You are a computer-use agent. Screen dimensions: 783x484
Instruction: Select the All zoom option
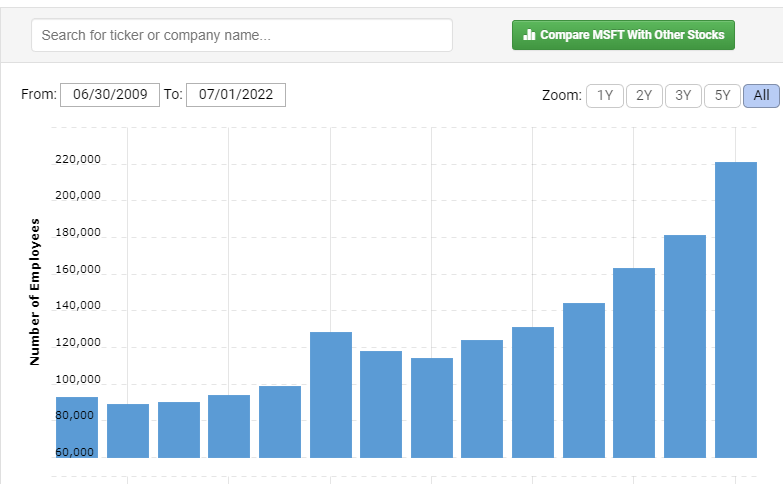pos(761,95)
